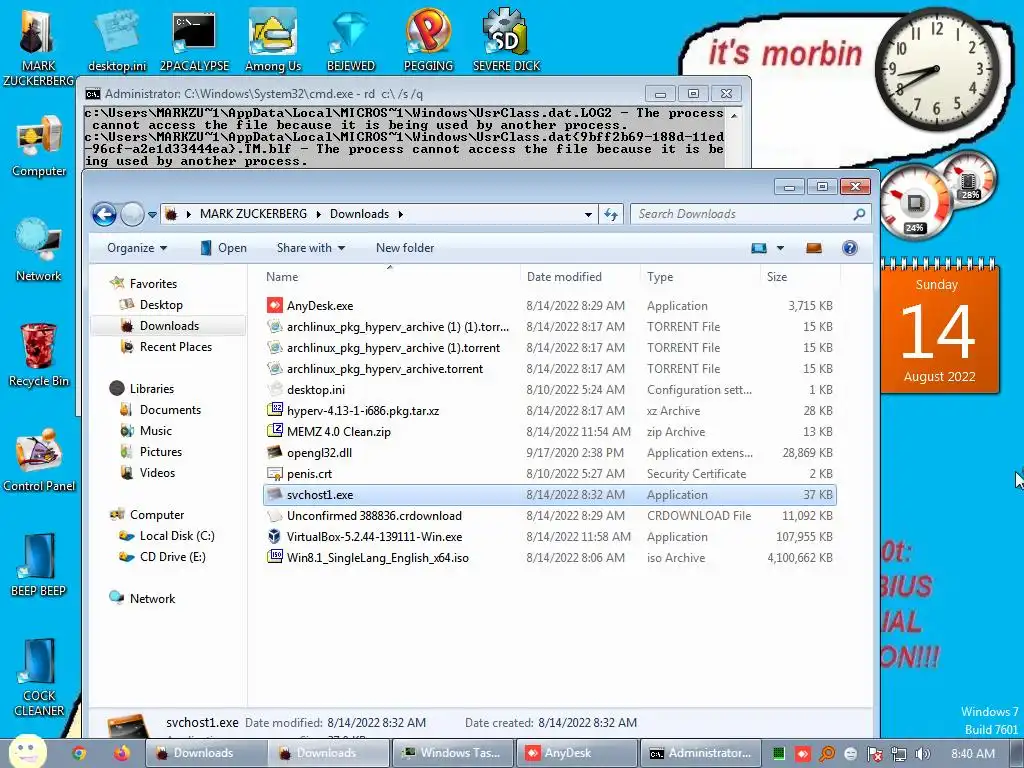This screenshot has width=1024, height=768.
Task: Select opengl32.dll file
Action: [x=549, y=453]
